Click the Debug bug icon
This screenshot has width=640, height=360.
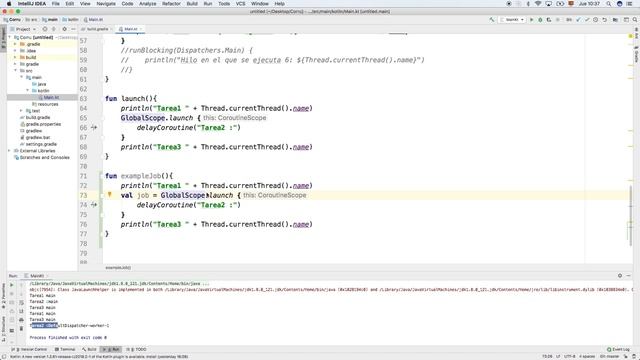(540, 20)
